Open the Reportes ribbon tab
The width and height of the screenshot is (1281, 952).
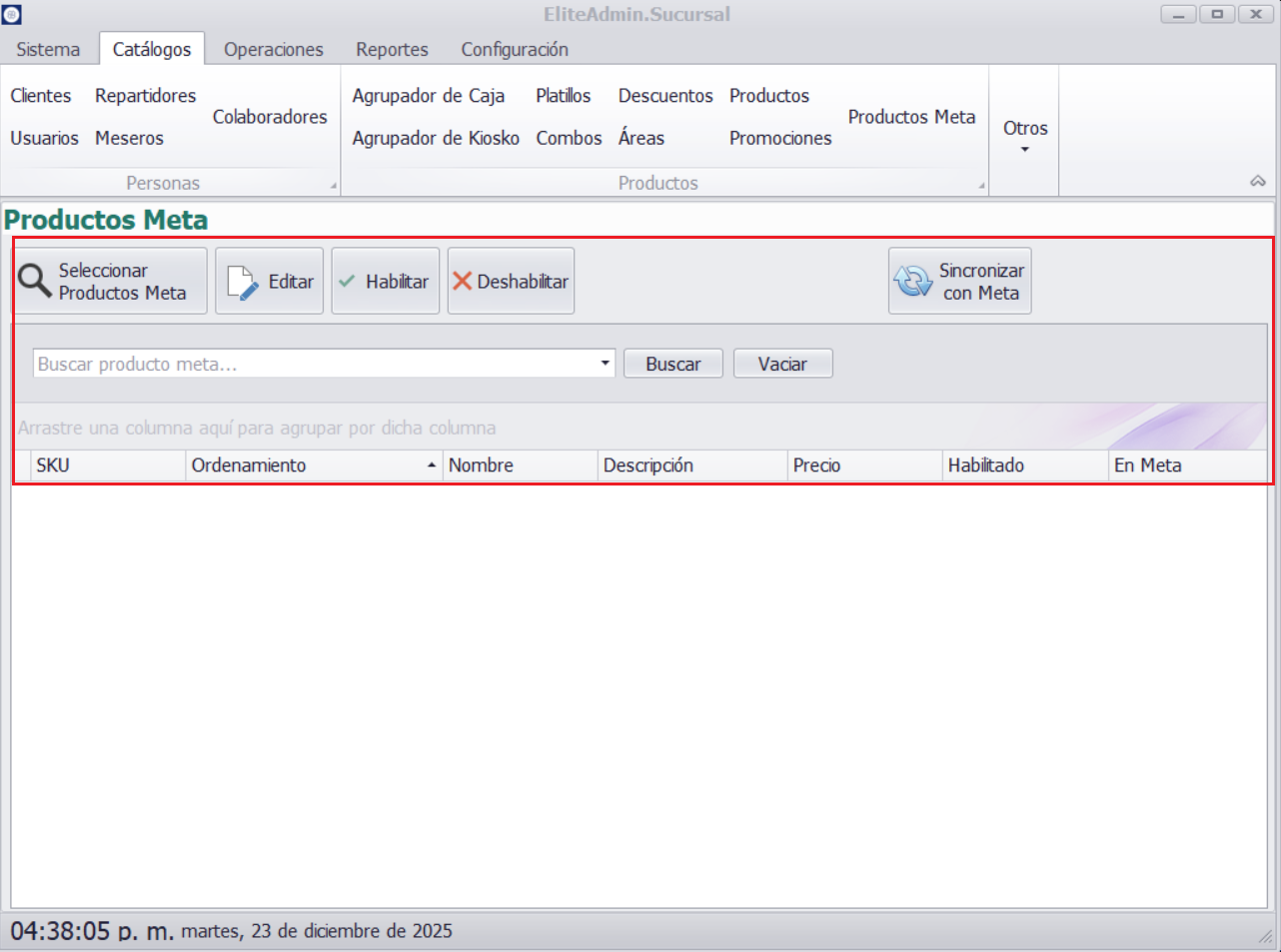[x=392, y=49]
